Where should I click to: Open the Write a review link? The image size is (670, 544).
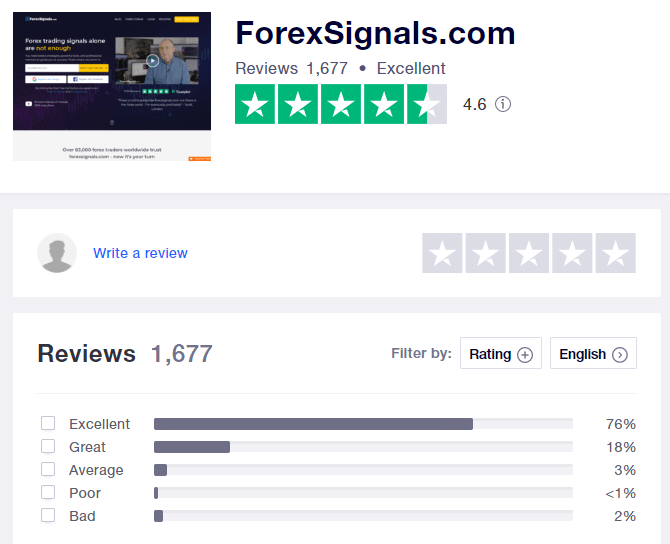pyautogui.click(x=140, y=253)
